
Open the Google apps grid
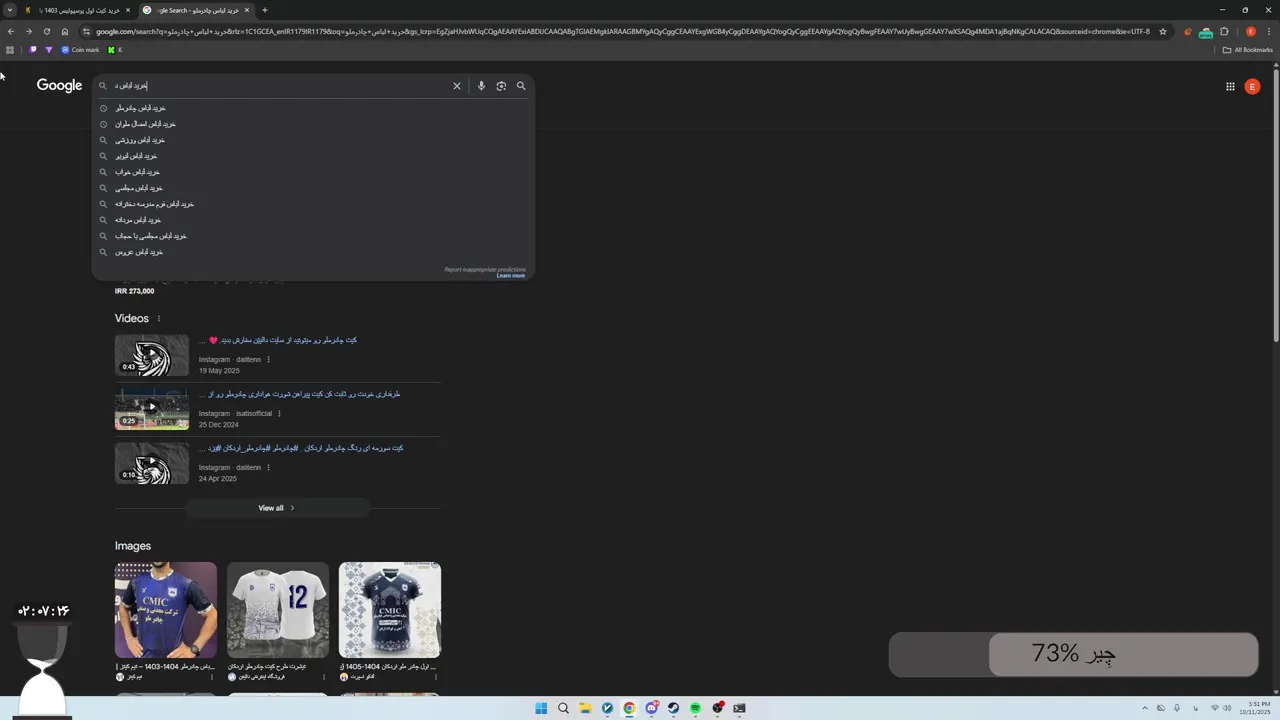(x=1230, y=86)
